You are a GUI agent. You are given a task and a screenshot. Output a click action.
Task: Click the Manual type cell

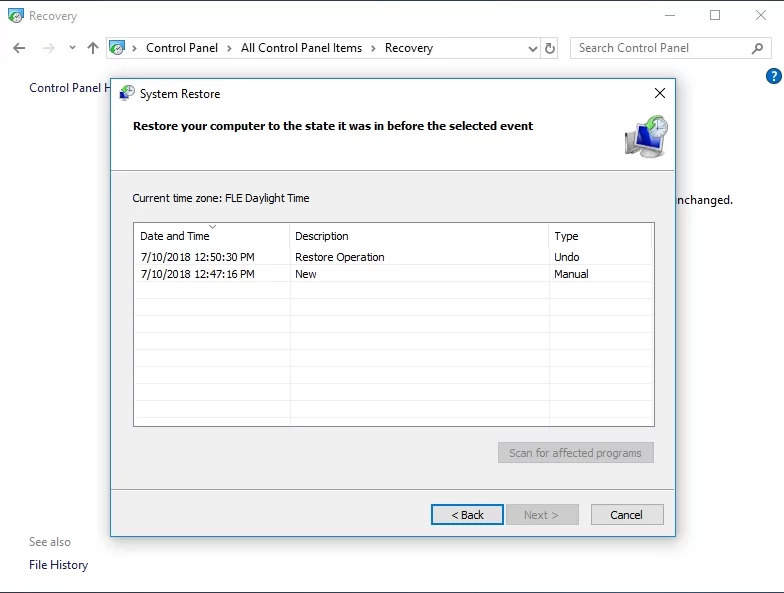(571, 274)
